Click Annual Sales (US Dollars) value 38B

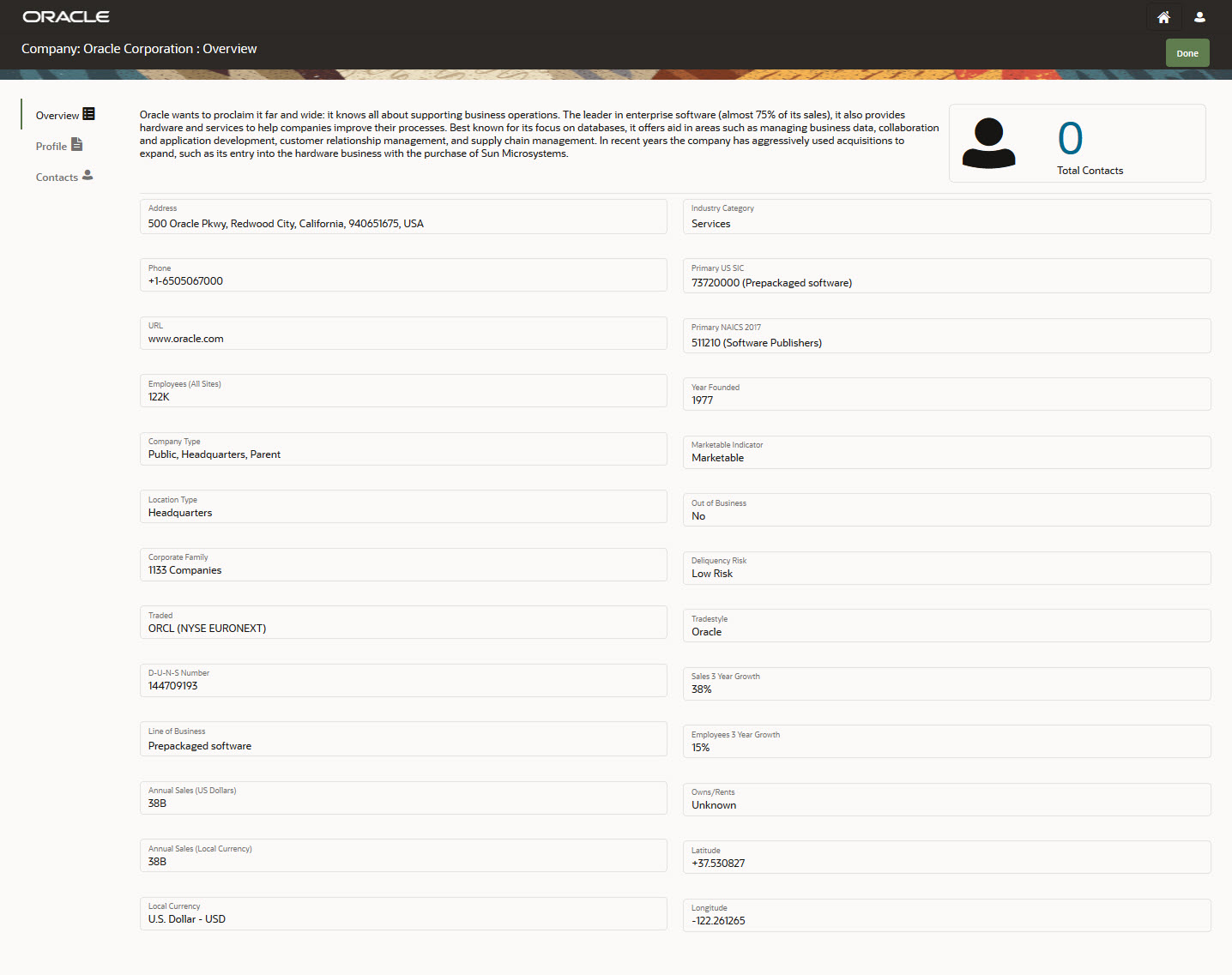point(157,803)
